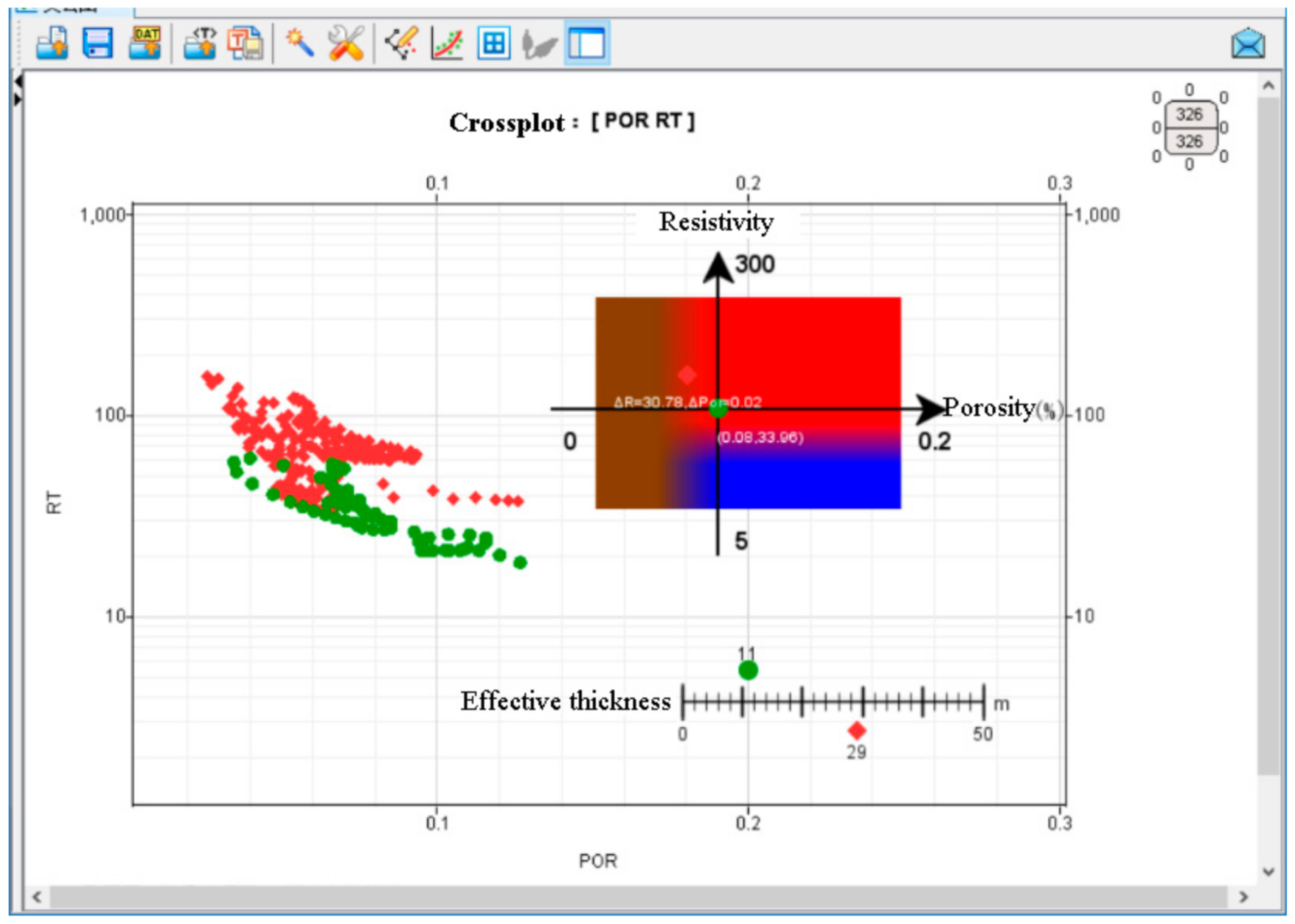This screenshot has height=924, width=1295.
Task: Click the POR x-axis title
Action: pos(598,861)
